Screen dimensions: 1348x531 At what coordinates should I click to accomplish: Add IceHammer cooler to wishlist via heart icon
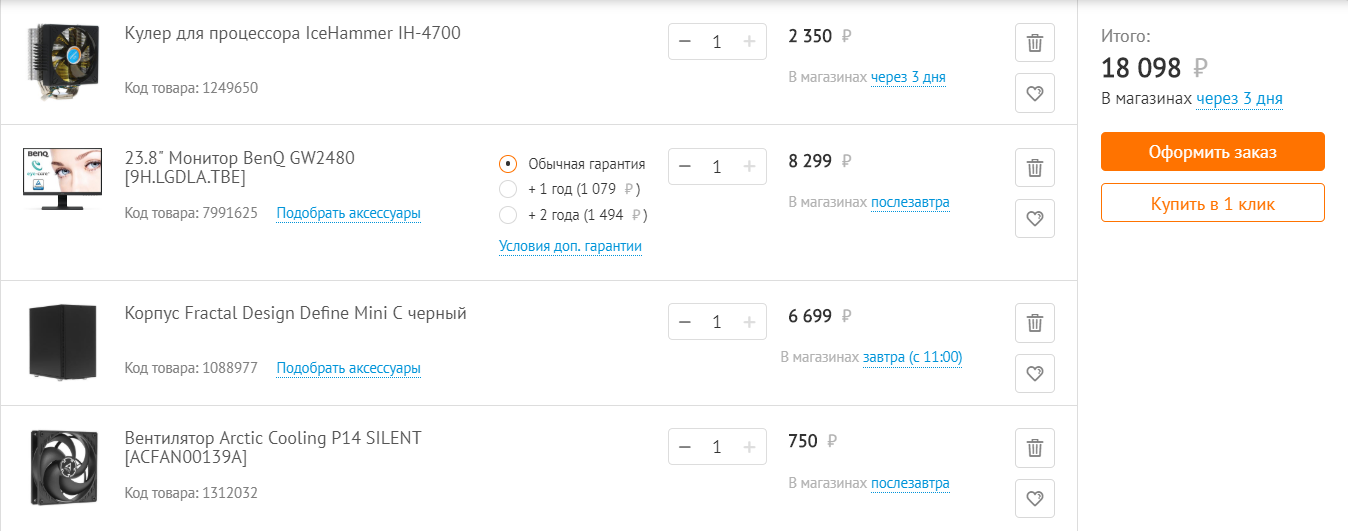coord(1034,94)
